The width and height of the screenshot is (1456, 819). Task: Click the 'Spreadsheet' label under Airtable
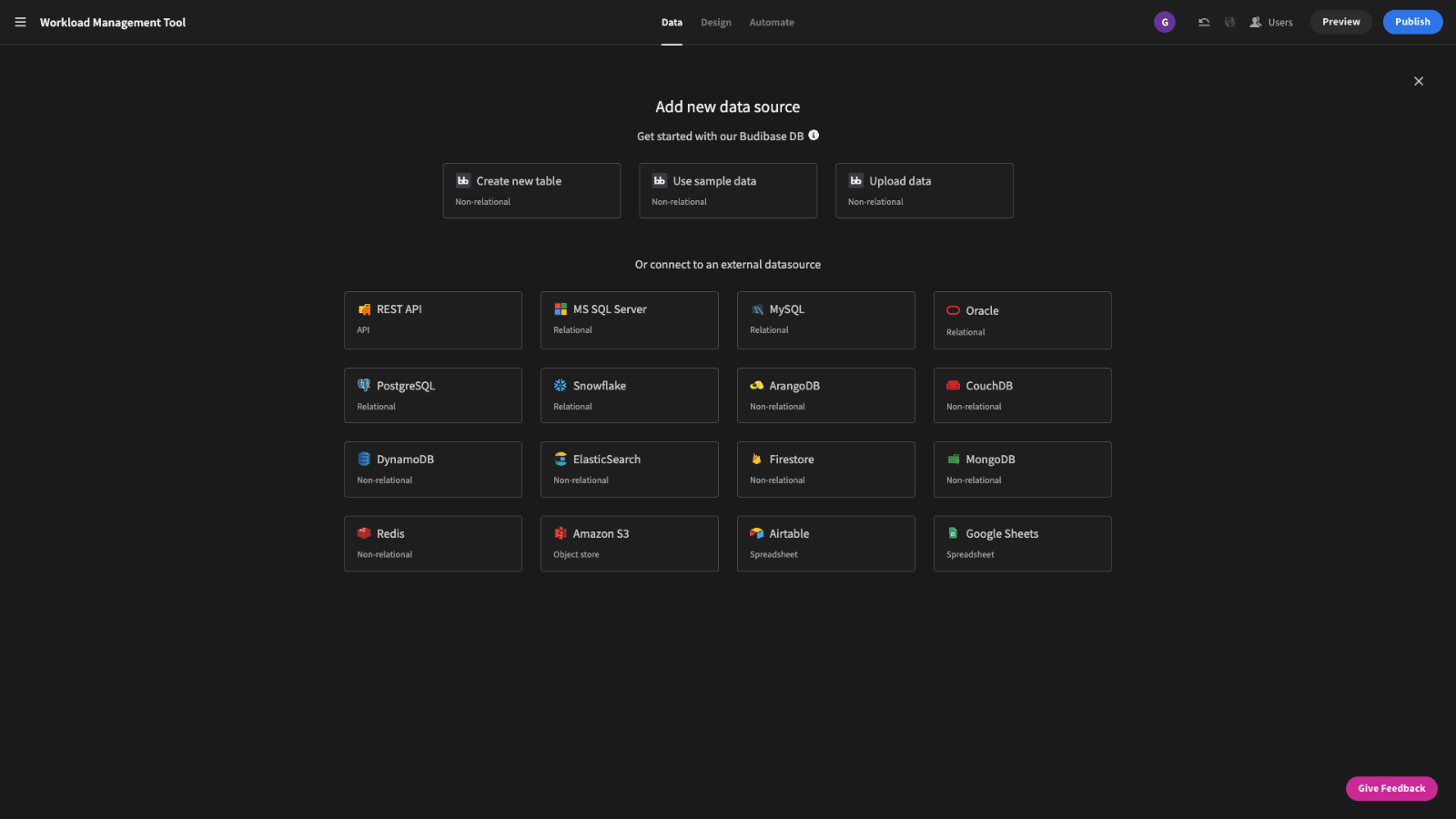(x=773, y=554)
